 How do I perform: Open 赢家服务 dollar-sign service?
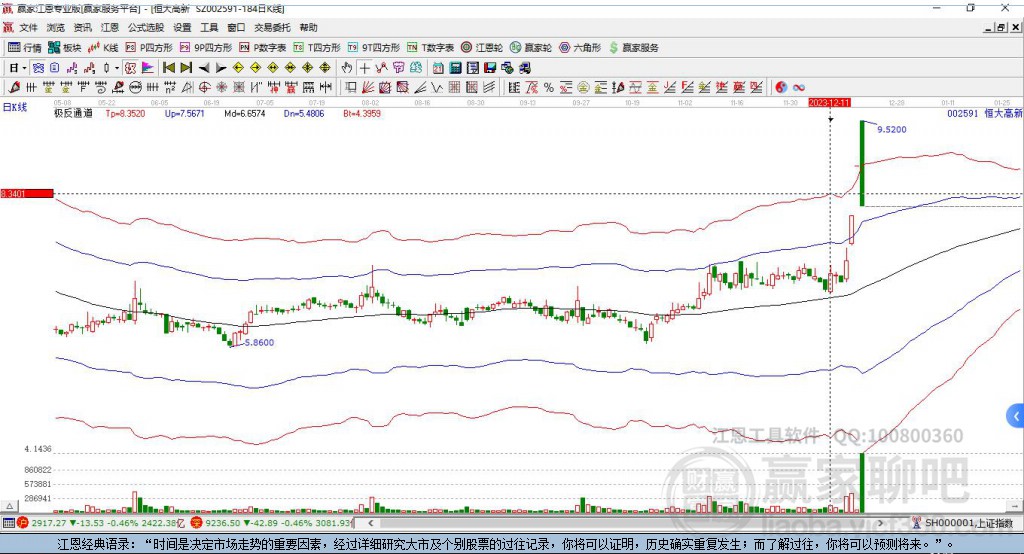[x=634, y=48]
